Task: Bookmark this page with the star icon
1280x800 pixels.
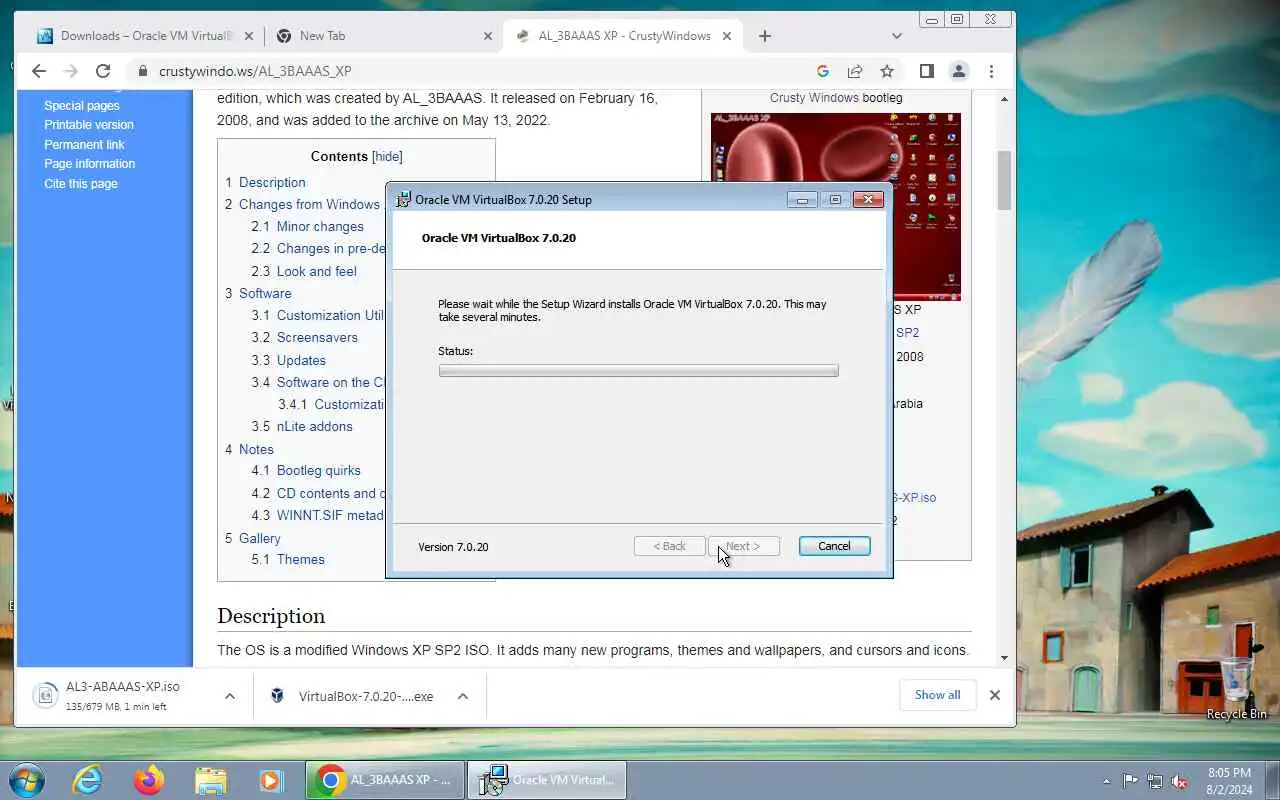Action: [887, 71]
